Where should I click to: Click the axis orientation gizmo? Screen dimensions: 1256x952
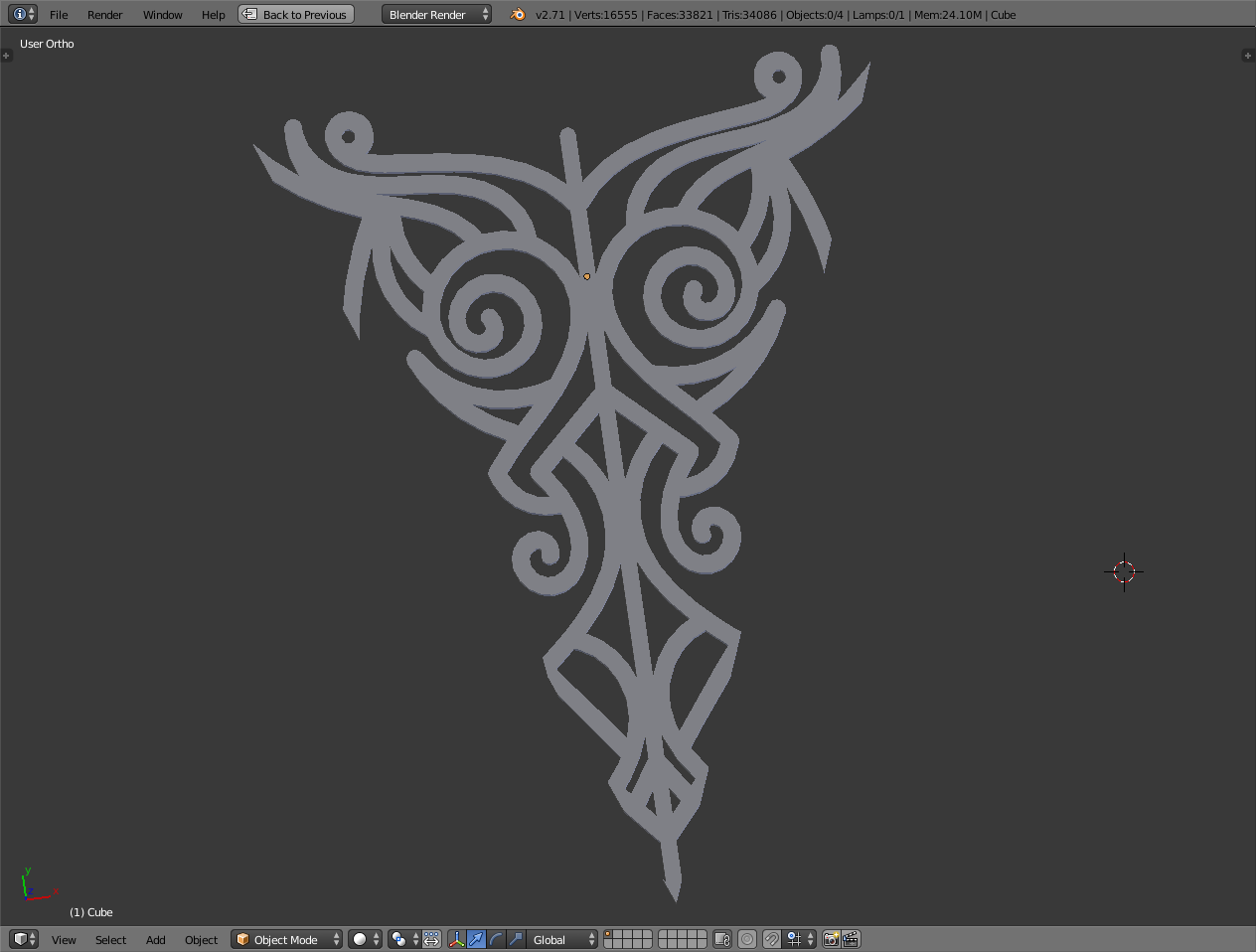pyautogui.click(x=38, y=884)
